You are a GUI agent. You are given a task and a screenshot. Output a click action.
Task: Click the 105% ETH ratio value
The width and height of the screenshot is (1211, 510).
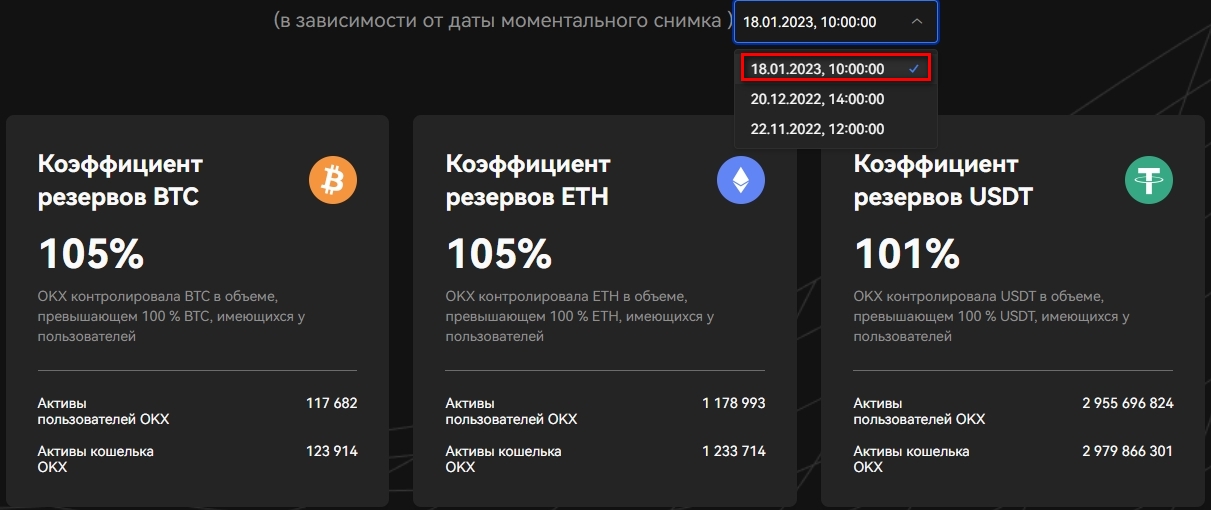pyautogui.click(x=499, y=255)
